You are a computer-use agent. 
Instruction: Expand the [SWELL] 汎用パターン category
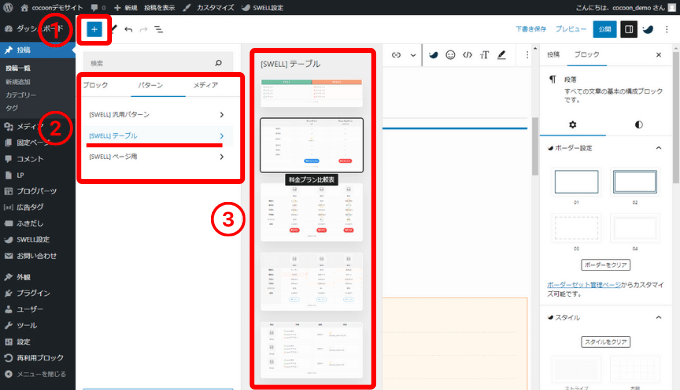coord(158,115)
